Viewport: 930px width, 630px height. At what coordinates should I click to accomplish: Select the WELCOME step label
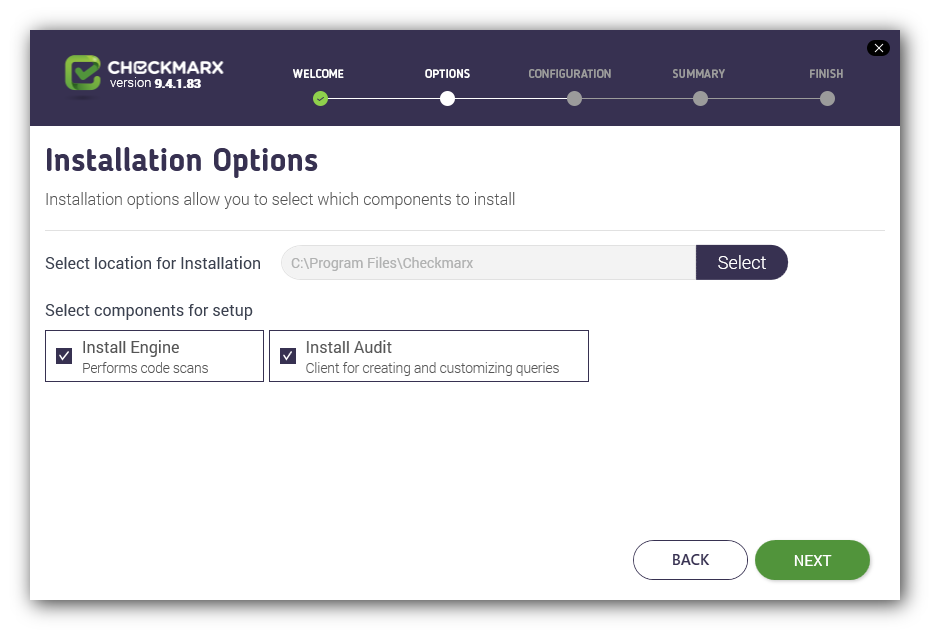tap(318, 74)
